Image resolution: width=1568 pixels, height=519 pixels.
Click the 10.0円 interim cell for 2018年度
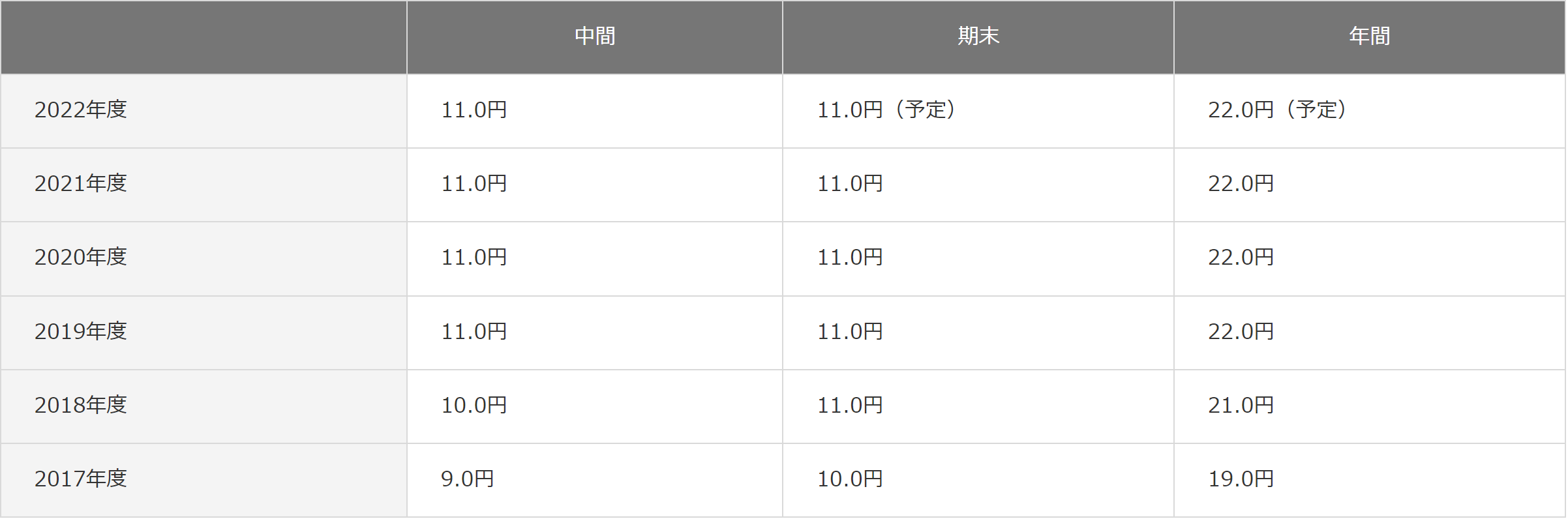[x=595, y=406]
